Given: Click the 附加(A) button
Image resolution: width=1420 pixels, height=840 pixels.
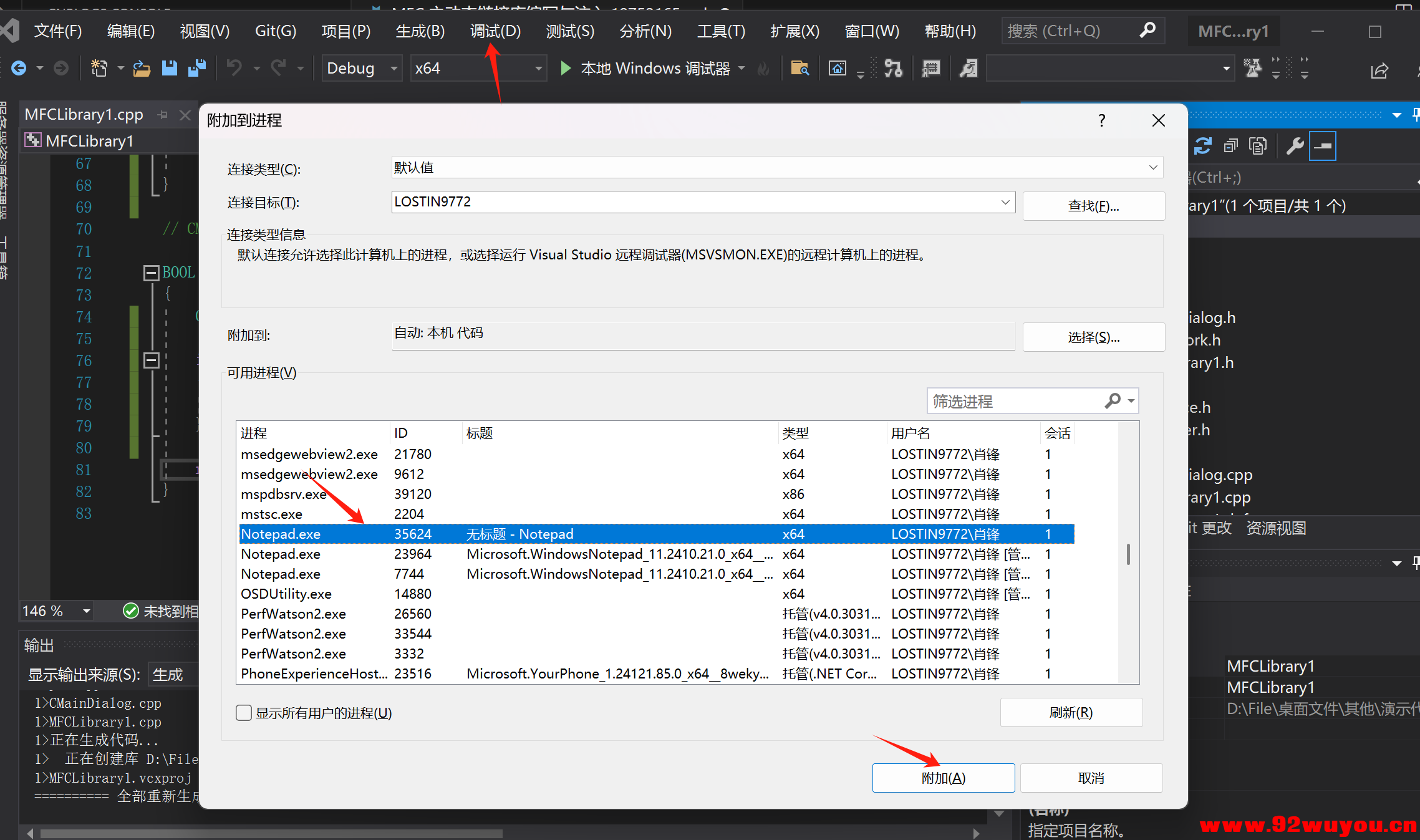Looking at the screenshot, I should click(x=943, y=778).
